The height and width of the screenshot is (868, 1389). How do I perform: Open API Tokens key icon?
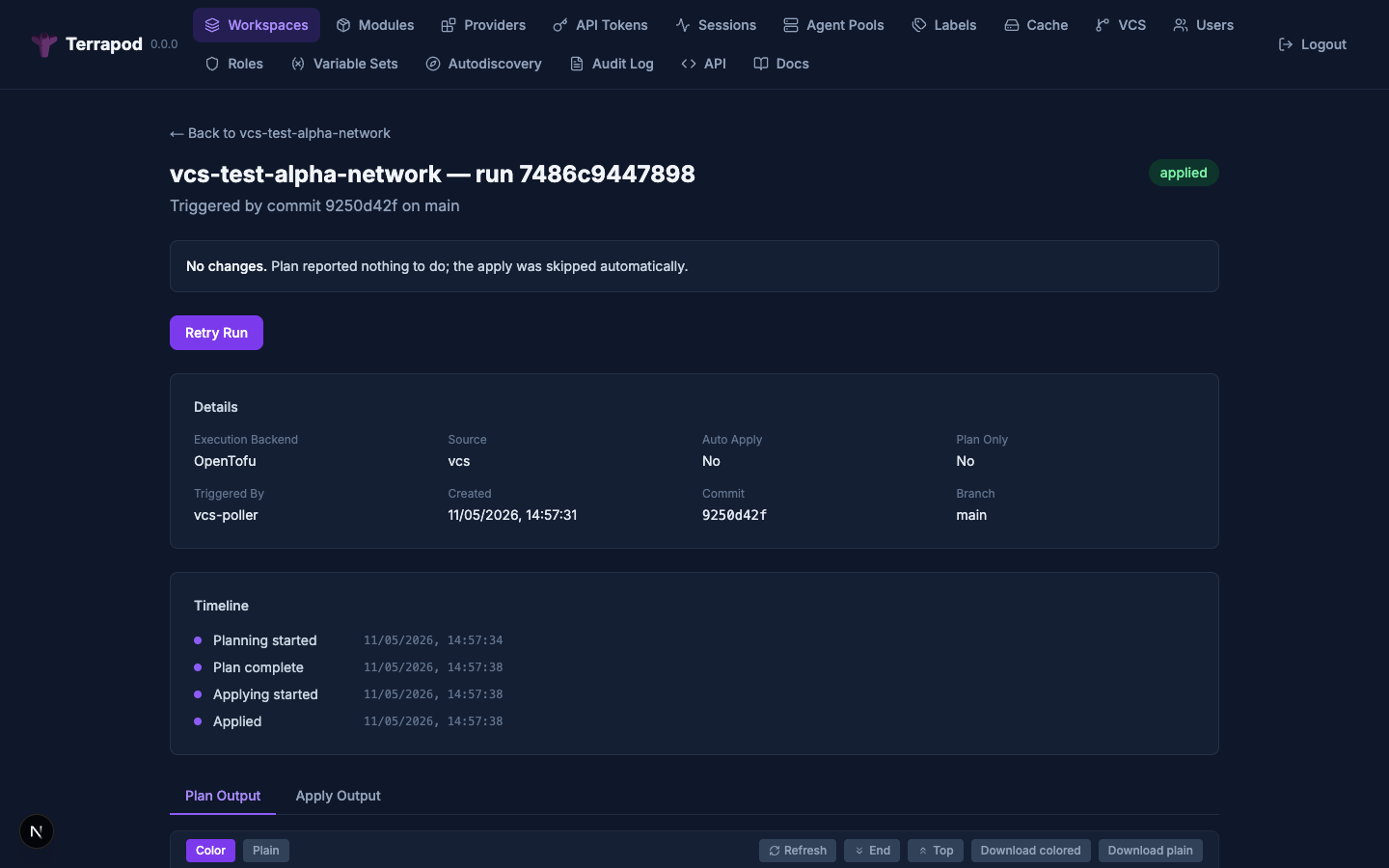coord(560,25)
